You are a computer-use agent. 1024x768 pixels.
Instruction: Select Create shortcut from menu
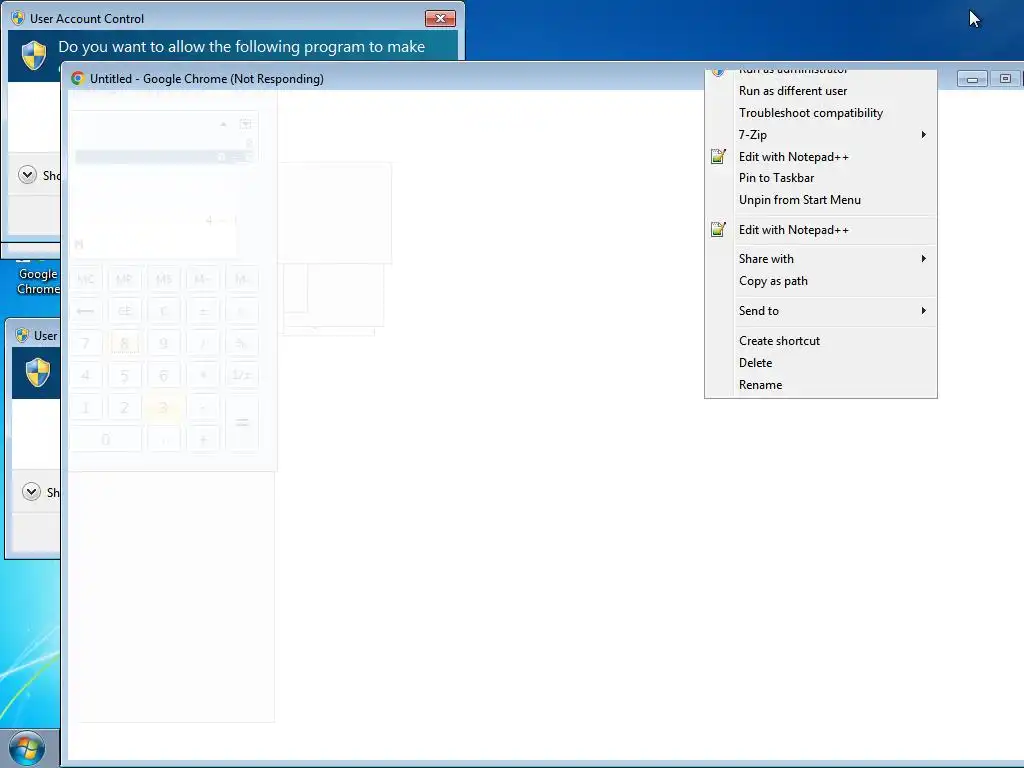[821, 341]
